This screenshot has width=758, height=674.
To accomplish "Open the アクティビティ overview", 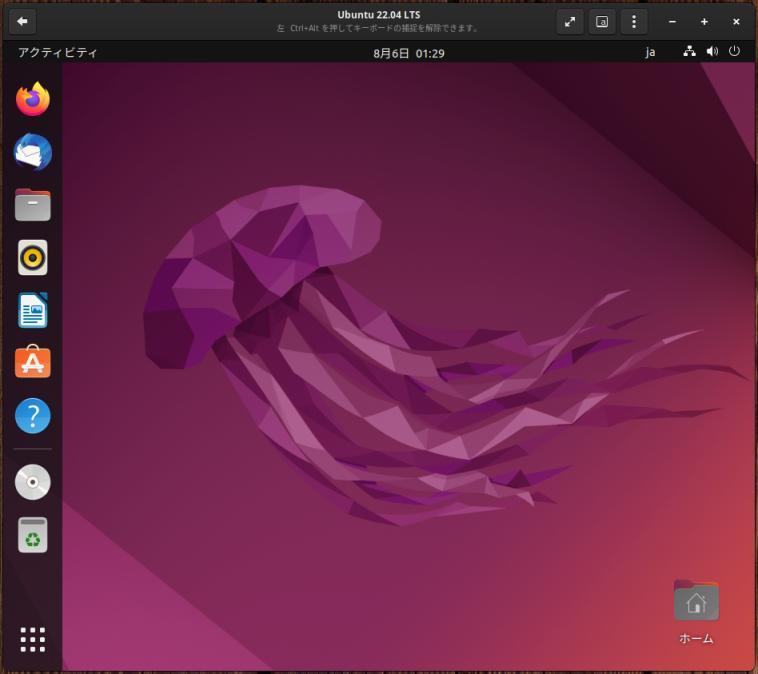I will tap(58, 52).
